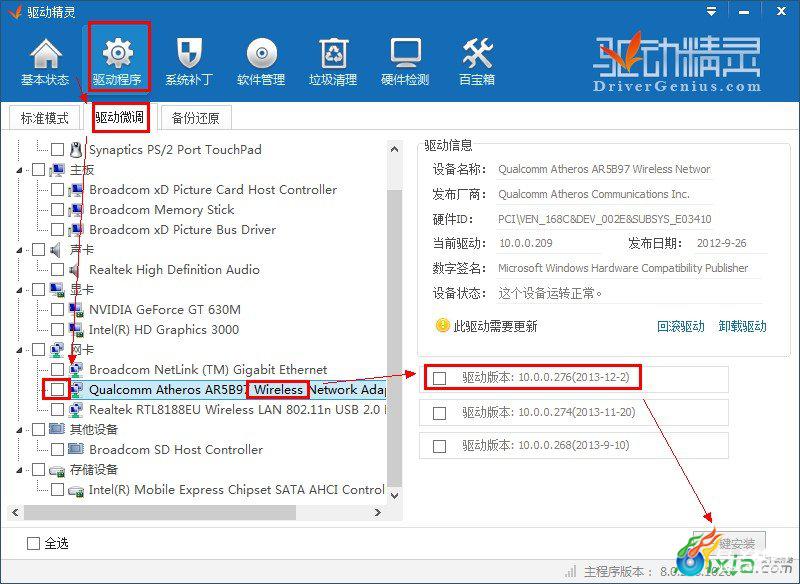This screenshot has height=584, width=800.
Task: Open the 垃圾清理 recycle bin icon
Action: click(333, 54)
